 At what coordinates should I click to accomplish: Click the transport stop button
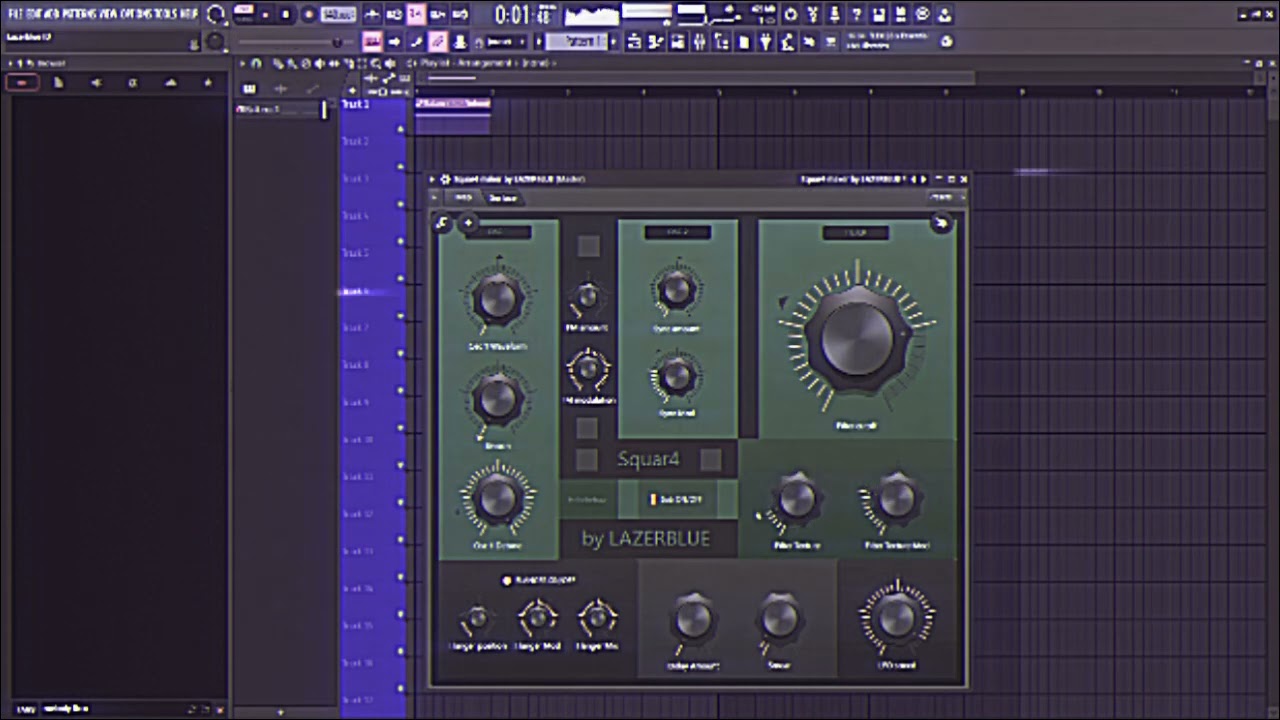pos(286,15)
